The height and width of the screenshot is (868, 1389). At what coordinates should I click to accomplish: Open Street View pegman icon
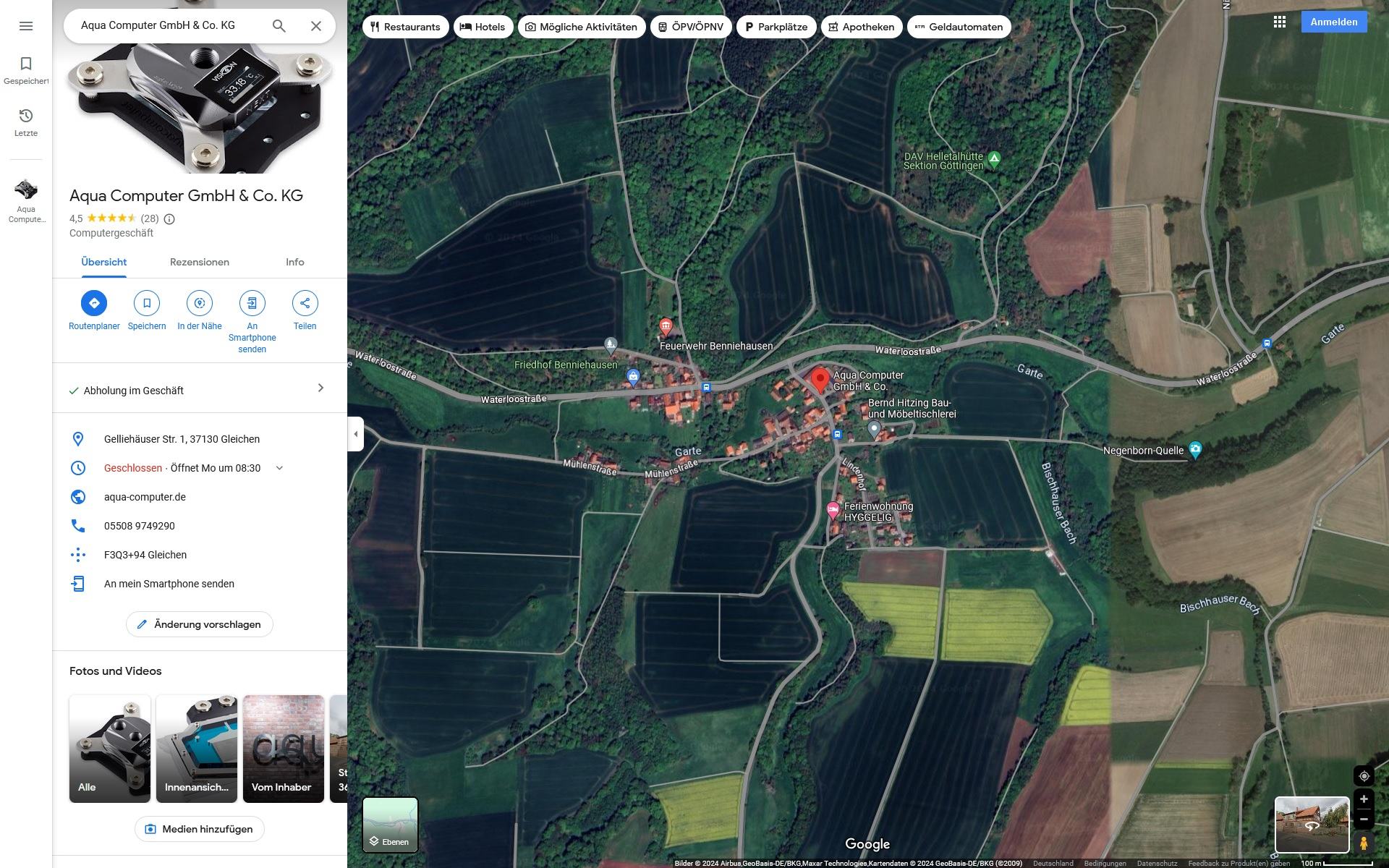click(1364, 843)
